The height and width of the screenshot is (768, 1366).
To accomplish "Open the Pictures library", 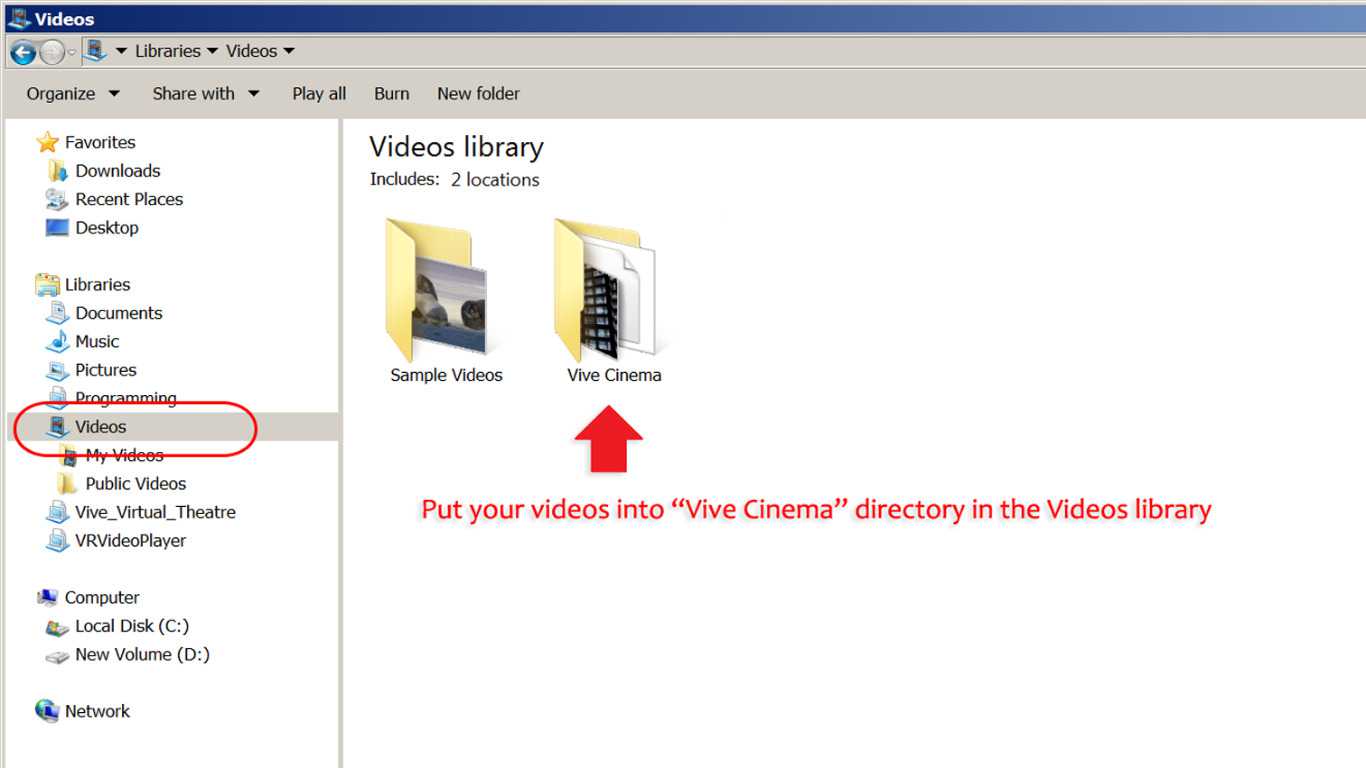I will pos(106,370).
